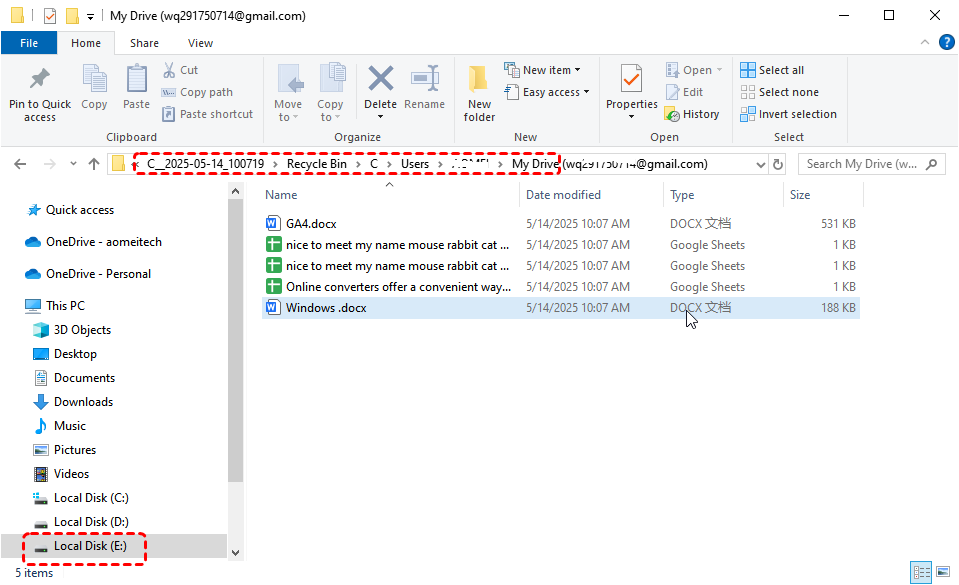The image size is (959, 585).
Task: Open the Copy to command
Action: point(330,92)
